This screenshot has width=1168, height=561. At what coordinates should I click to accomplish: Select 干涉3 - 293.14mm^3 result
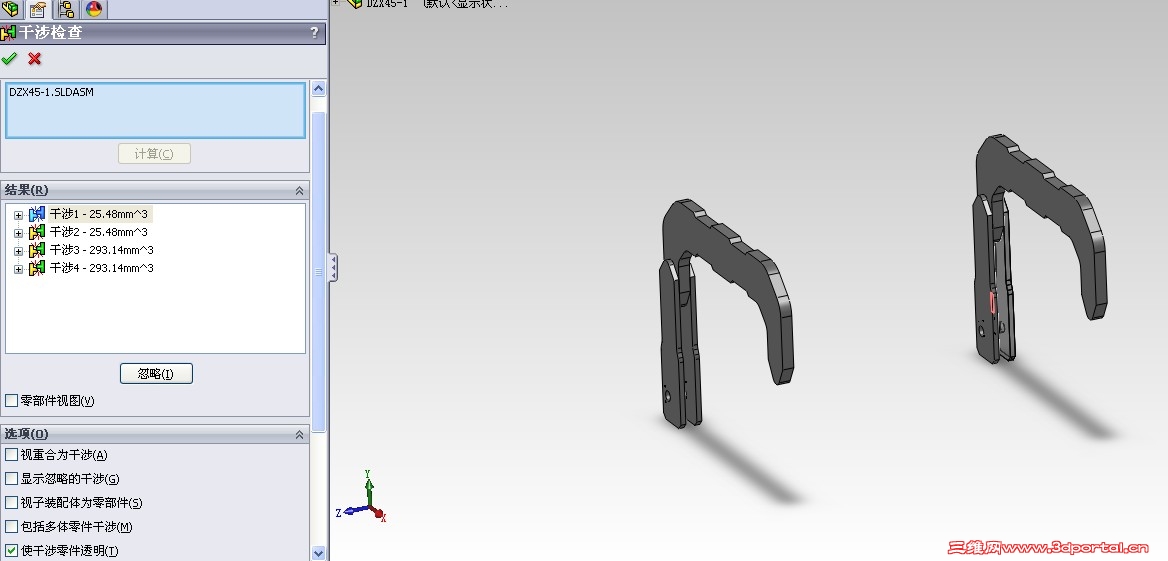[101, 250]
